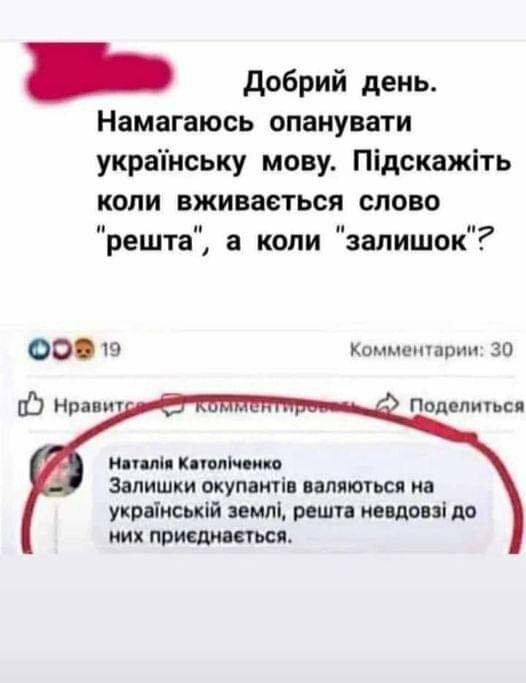Click the heart reaction emoji
Screen dimensions: 526x683
coord(64,350)
